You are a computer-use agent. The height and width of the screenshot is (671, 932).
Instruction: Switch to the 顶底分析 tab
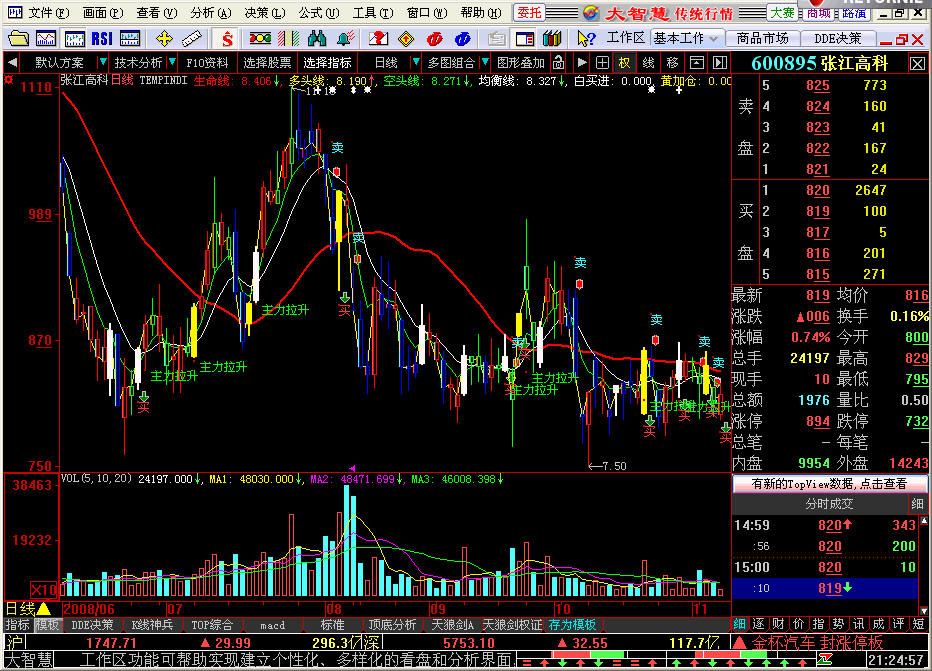(x=392, y=625)
